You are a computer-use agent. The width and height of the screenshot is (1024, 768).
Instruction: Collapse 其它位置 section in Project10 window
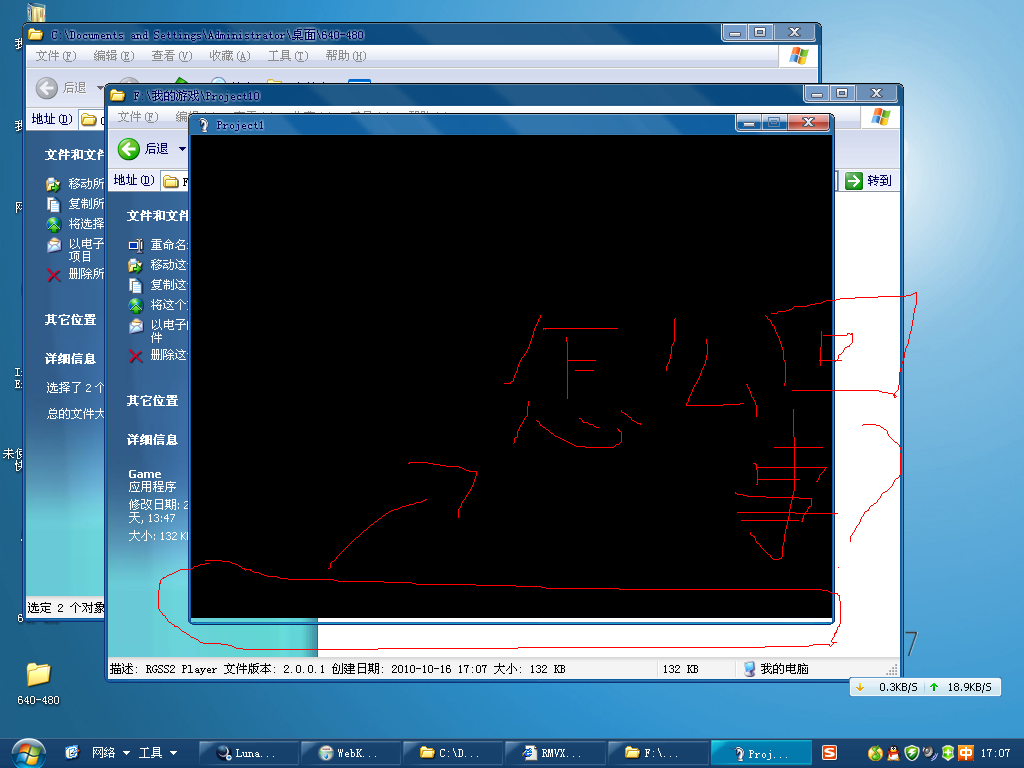(152, 401)
